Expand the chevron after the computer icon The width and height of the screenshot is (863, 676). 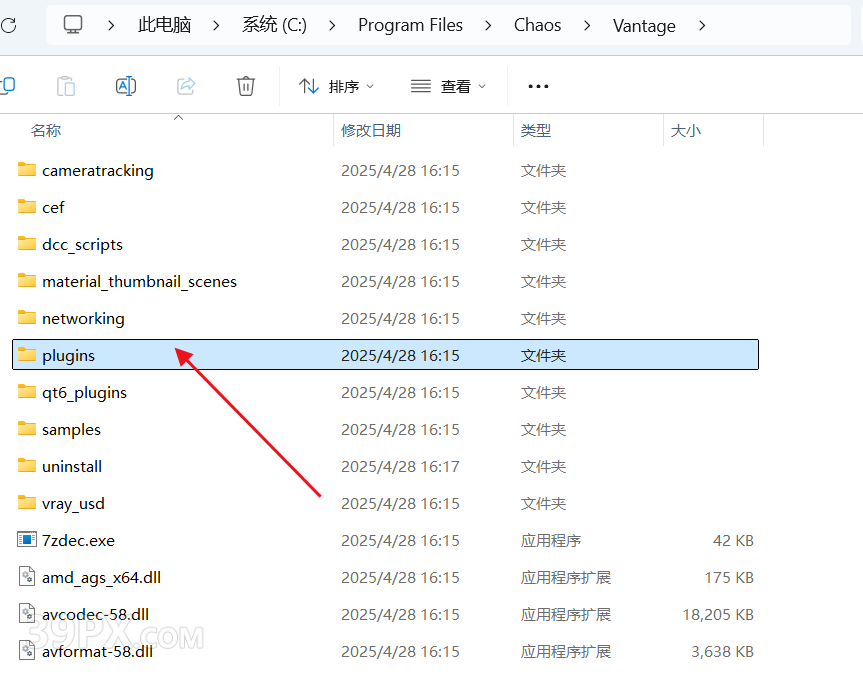(111, 25)
